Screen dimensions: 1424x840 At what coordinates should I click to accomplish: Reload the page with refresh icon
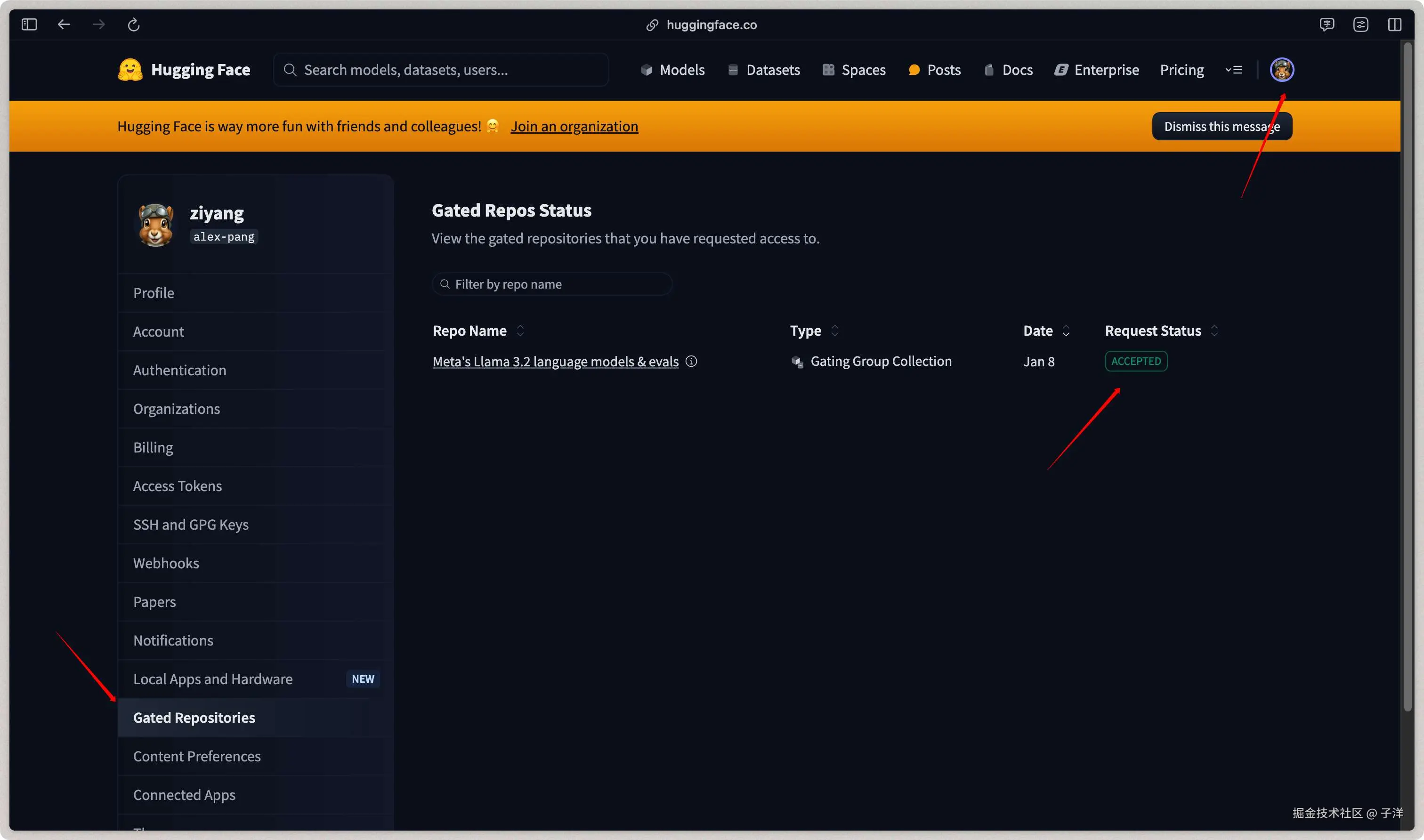(x=134, y=24)
